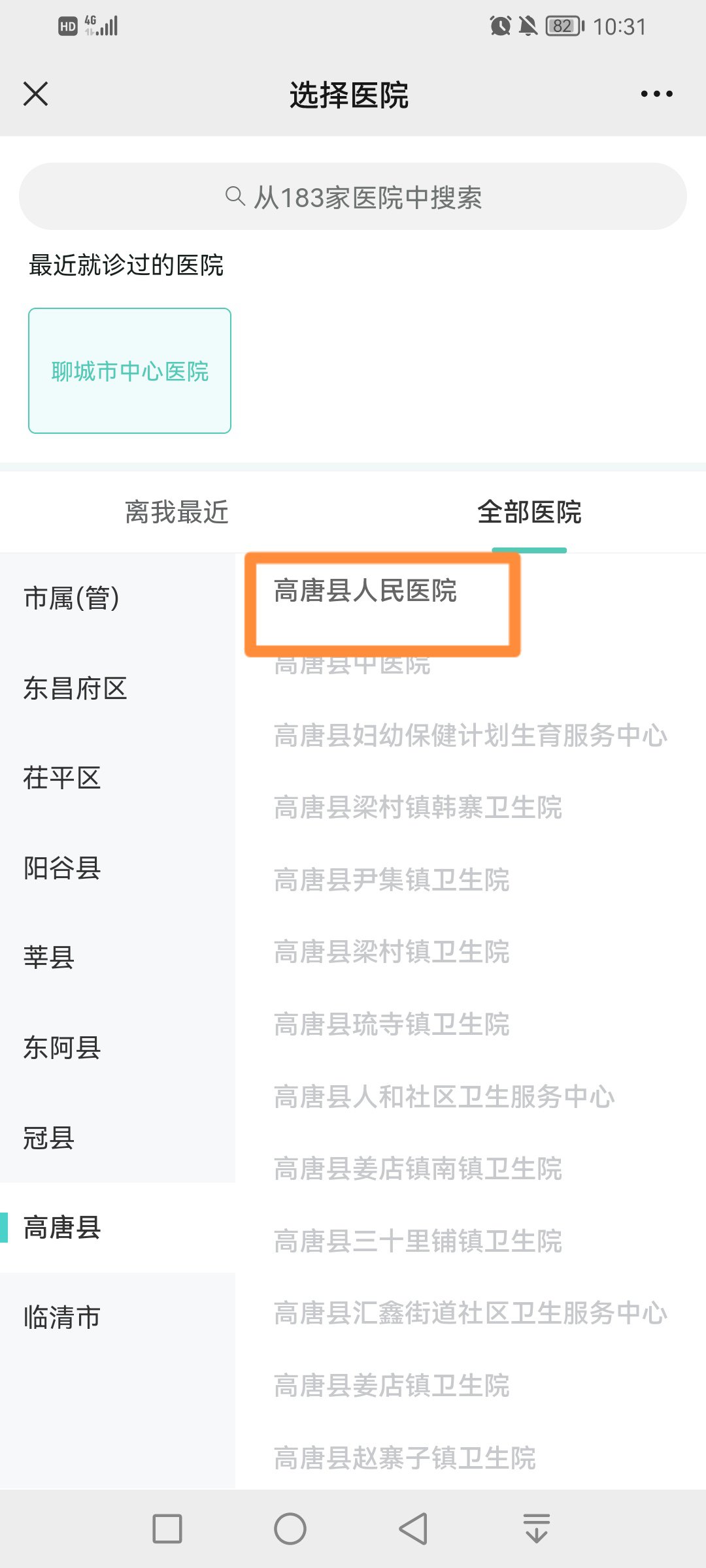The width and height of the screenshot is (706, 1568).
Task: Select 东昌府区 in district list
Action: [75, 688]
